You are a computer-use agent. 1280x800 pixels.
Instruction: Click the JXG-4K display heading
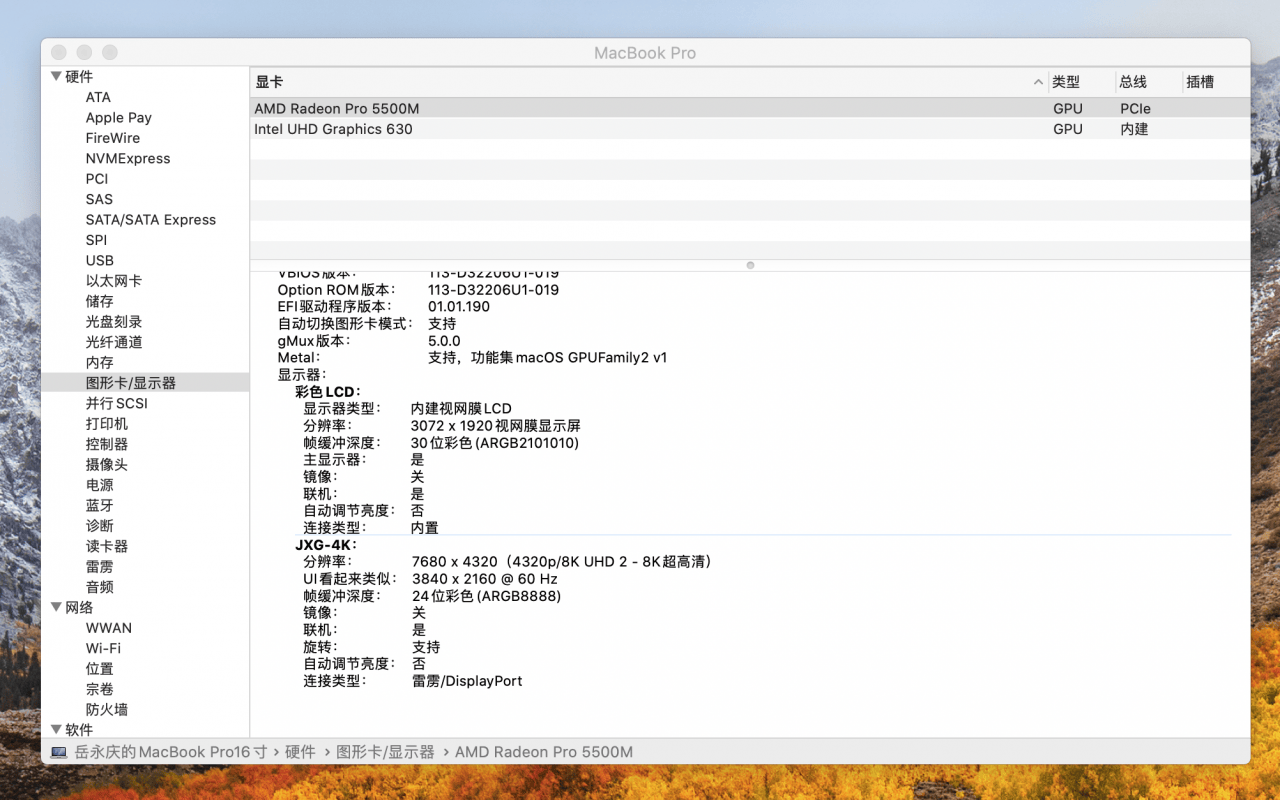coord(325,545)
